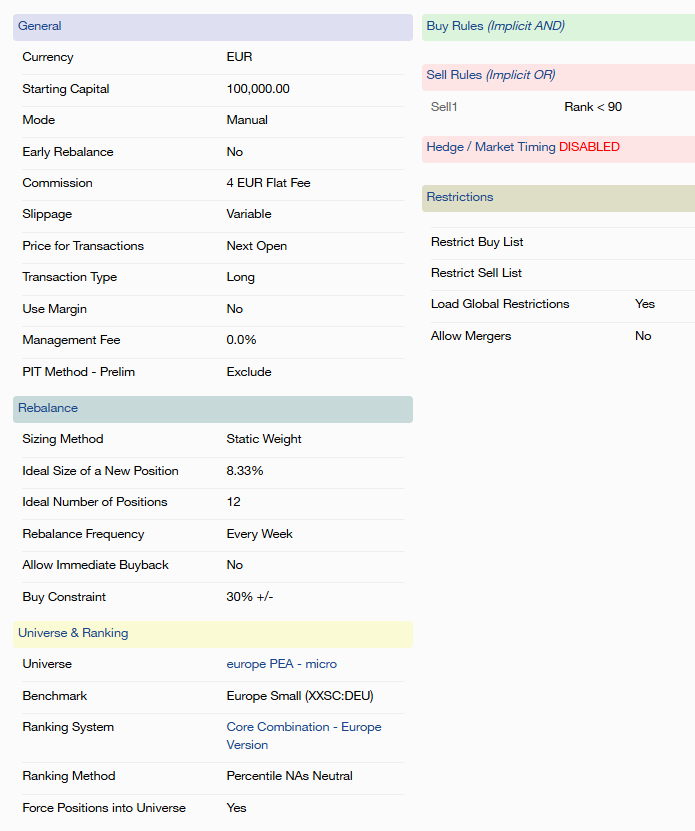Select the Every Week rebalance frequency value
This screenshot has width=695, height=831.
click(260, 534)
